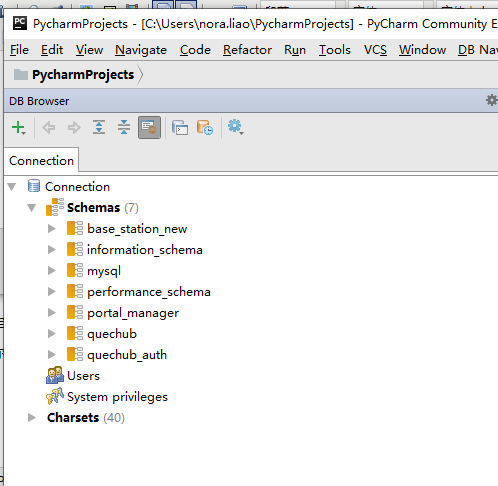Expand the quechub_auth schema
The image size is (498, 486).
click(x=52, y=355)
